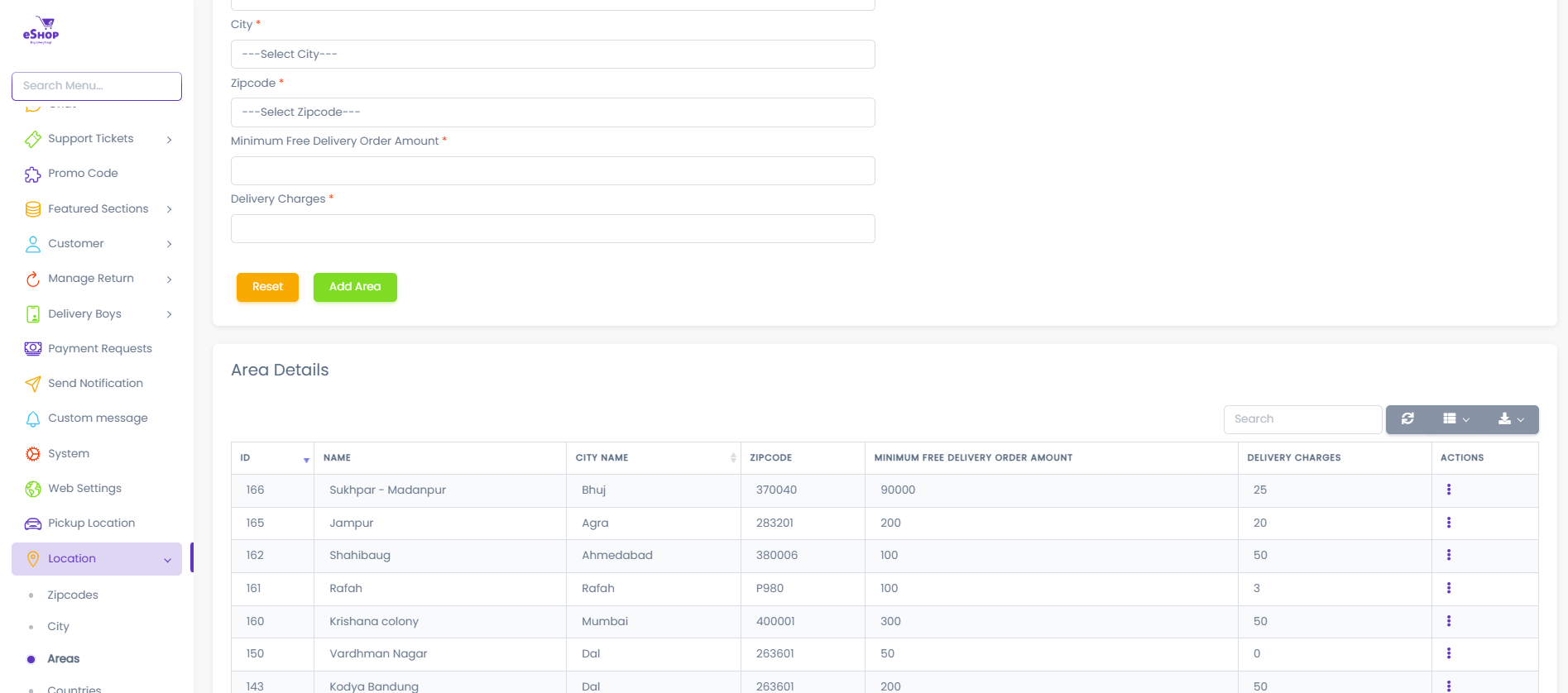The width and height of the screenshot is (1568, 693).
Task: Expand the Support Tickets submenu chevron
Action: click(169, 140)
